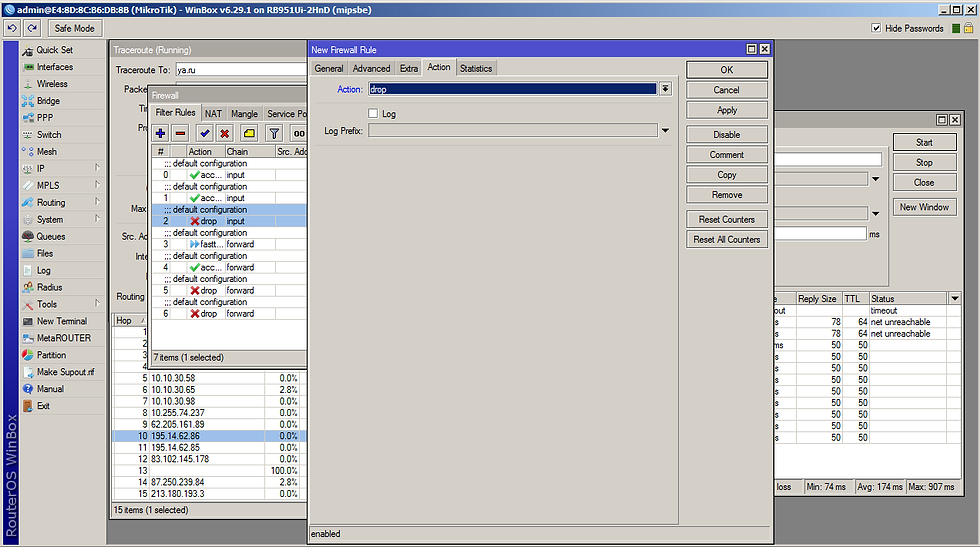Screen dimensions: 980x547
Task: Open the Files section
Action: pyautogui.click(x=44, y=253)
